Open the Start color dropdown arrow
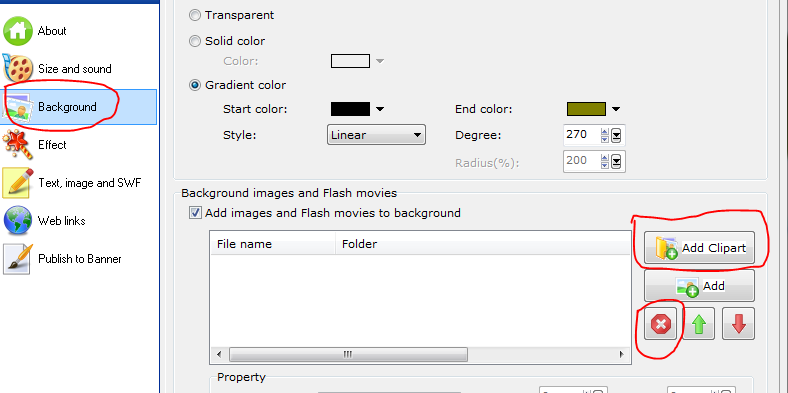788x393 pixels. pos(380,109)
